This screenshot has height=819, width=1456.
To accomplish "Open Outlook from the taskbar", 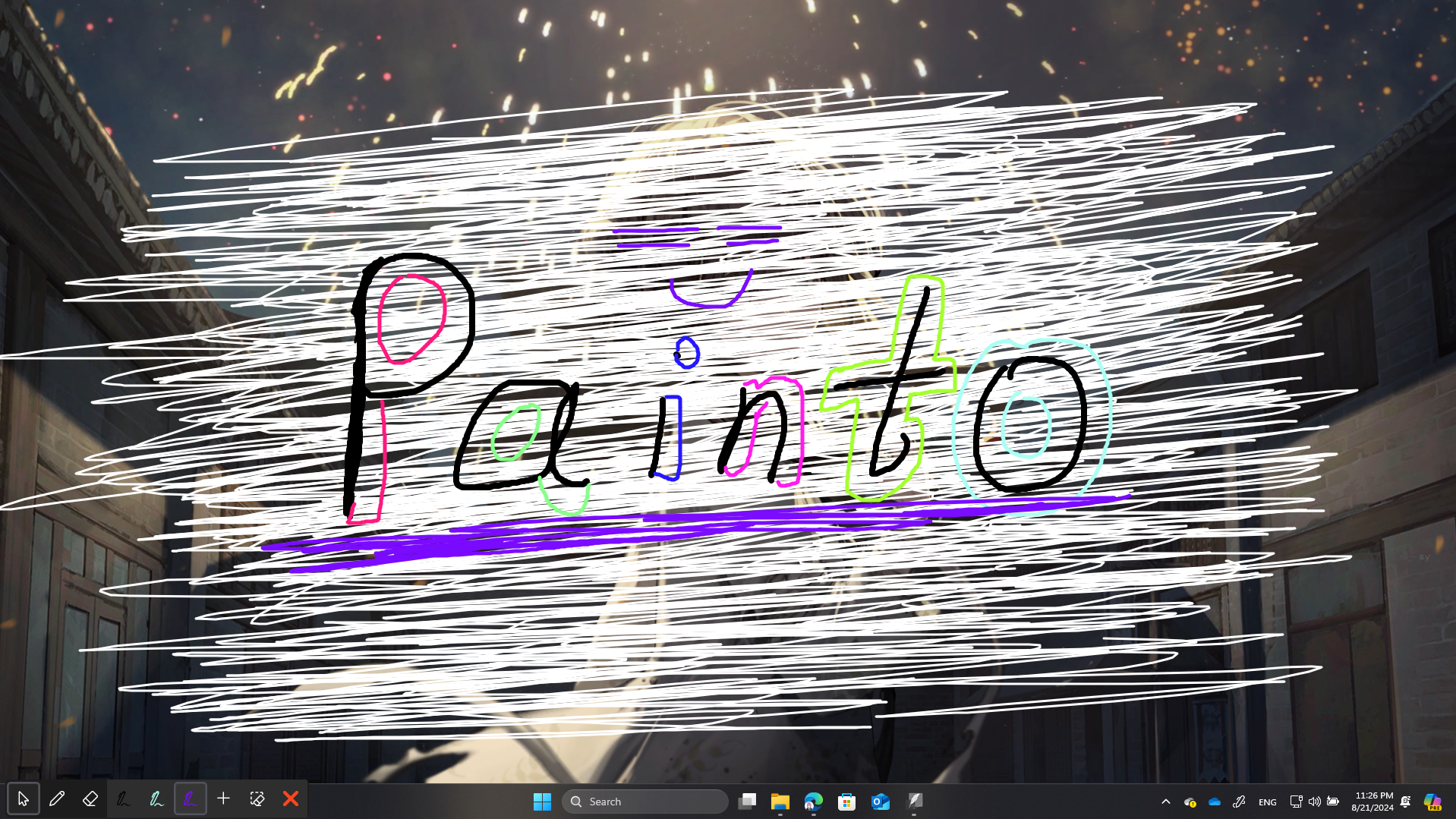I will (x=880, y=801).
